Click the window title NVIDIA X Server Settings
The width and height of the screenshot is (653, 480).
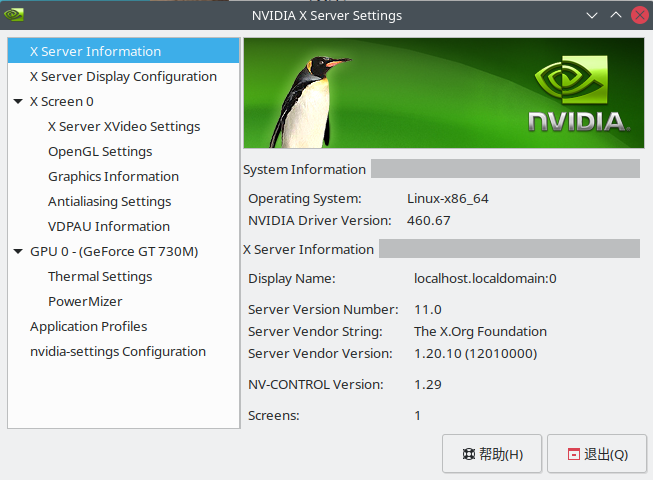tap(327, 15)
